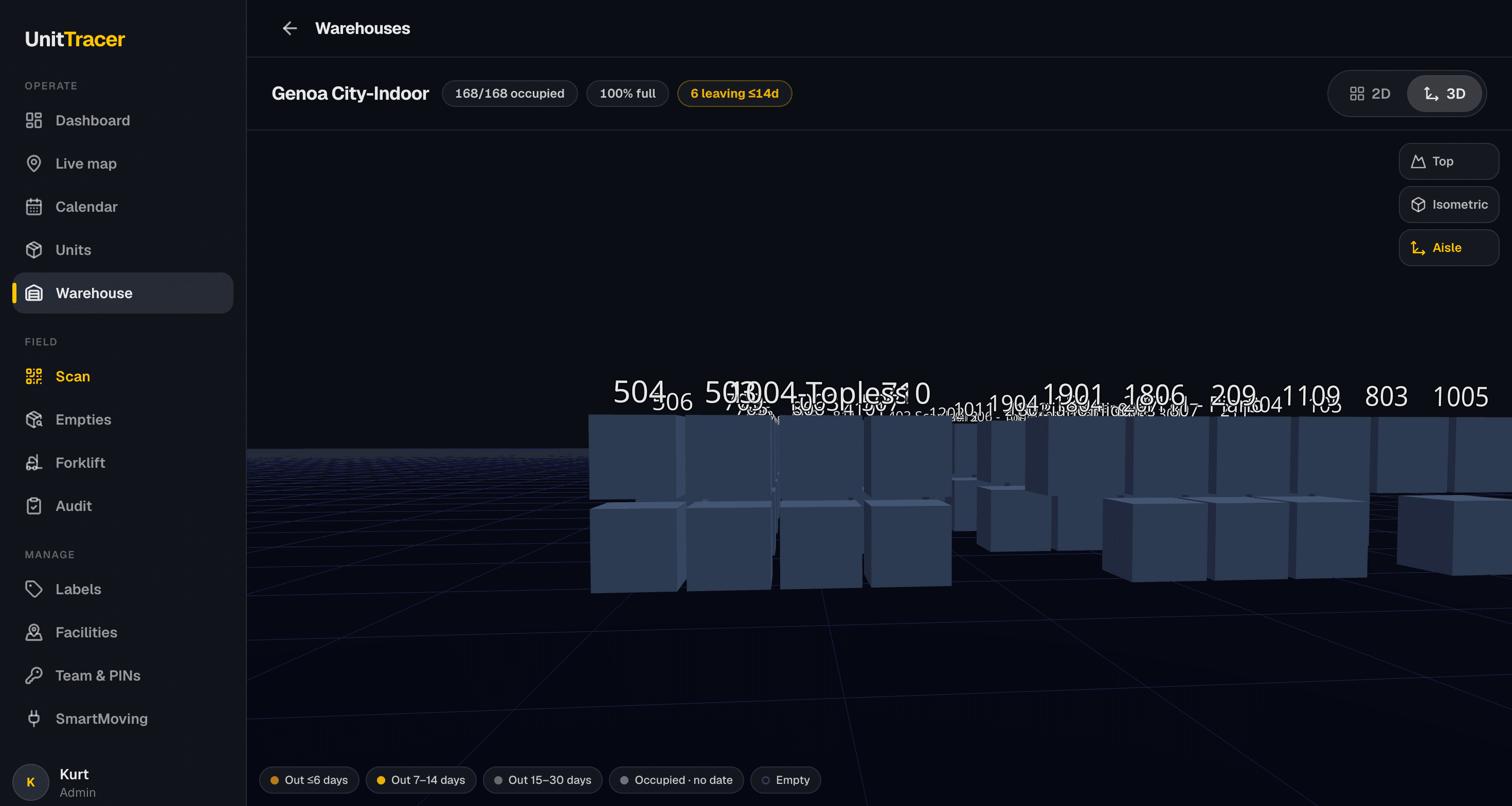Click the Out 15–30 days legend chip

click(543, 780)
